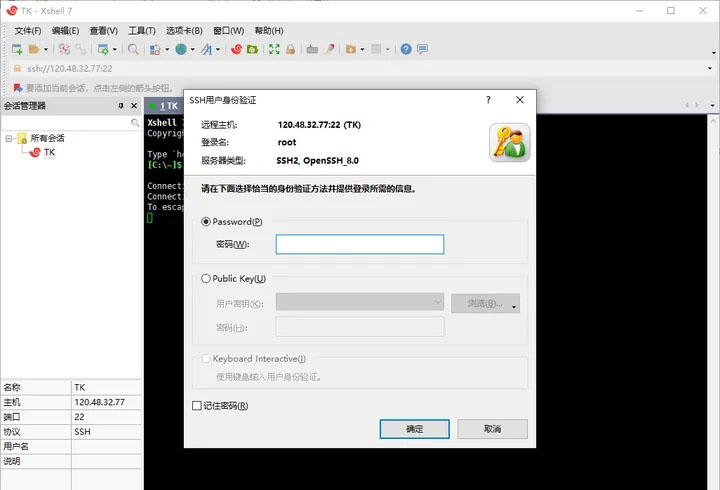Open the 文件(F) menu
The width and height of the screenshot is (720, 490).
coord(28,31)
